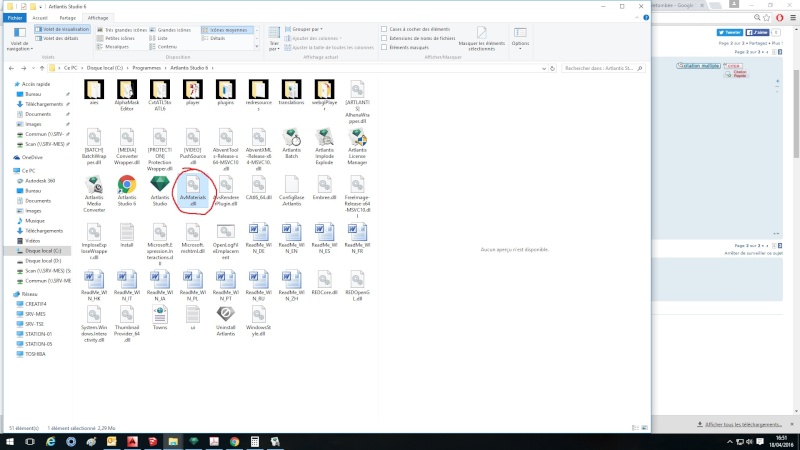Image resolution: width=800 pixels, height=450 pixels.
Task: Select the AlphaMask Editor folder
Action: [x=127, y=95]
